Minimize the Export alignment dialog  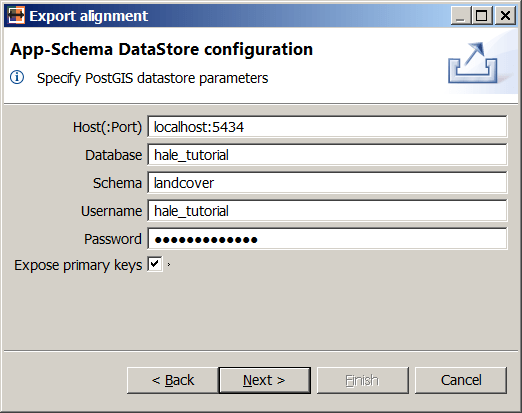460,15
